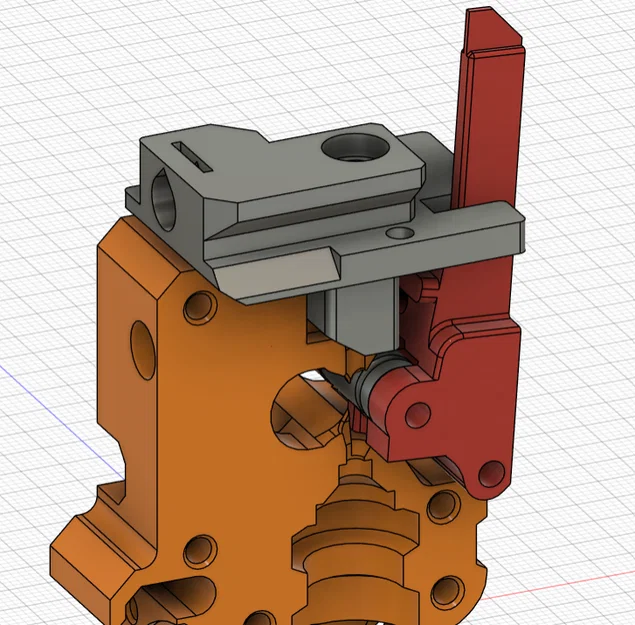Click the oval side hole in orange housing
Image resolution: width=635 pixels, height=625 pixels.
(143, 350)
